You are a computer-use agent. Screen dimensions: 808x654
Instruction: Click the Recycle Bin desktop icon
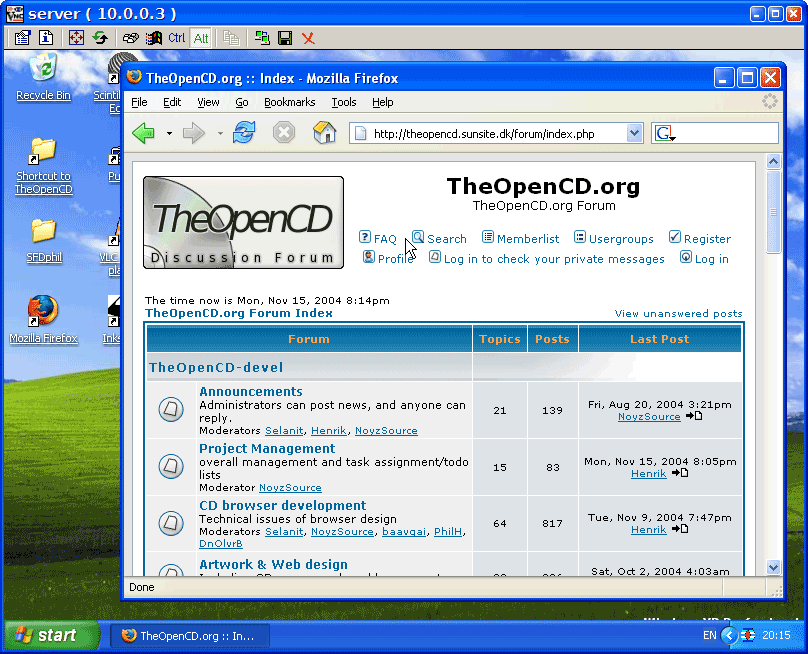[43, 77]
